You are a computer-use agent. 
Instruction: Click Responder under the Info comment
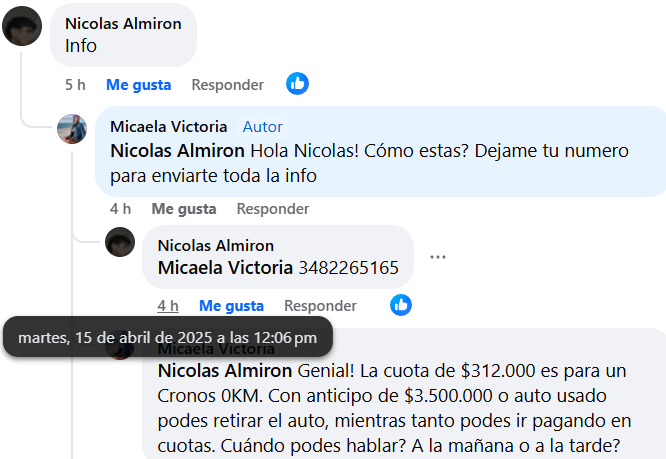(x=228, y=84)
